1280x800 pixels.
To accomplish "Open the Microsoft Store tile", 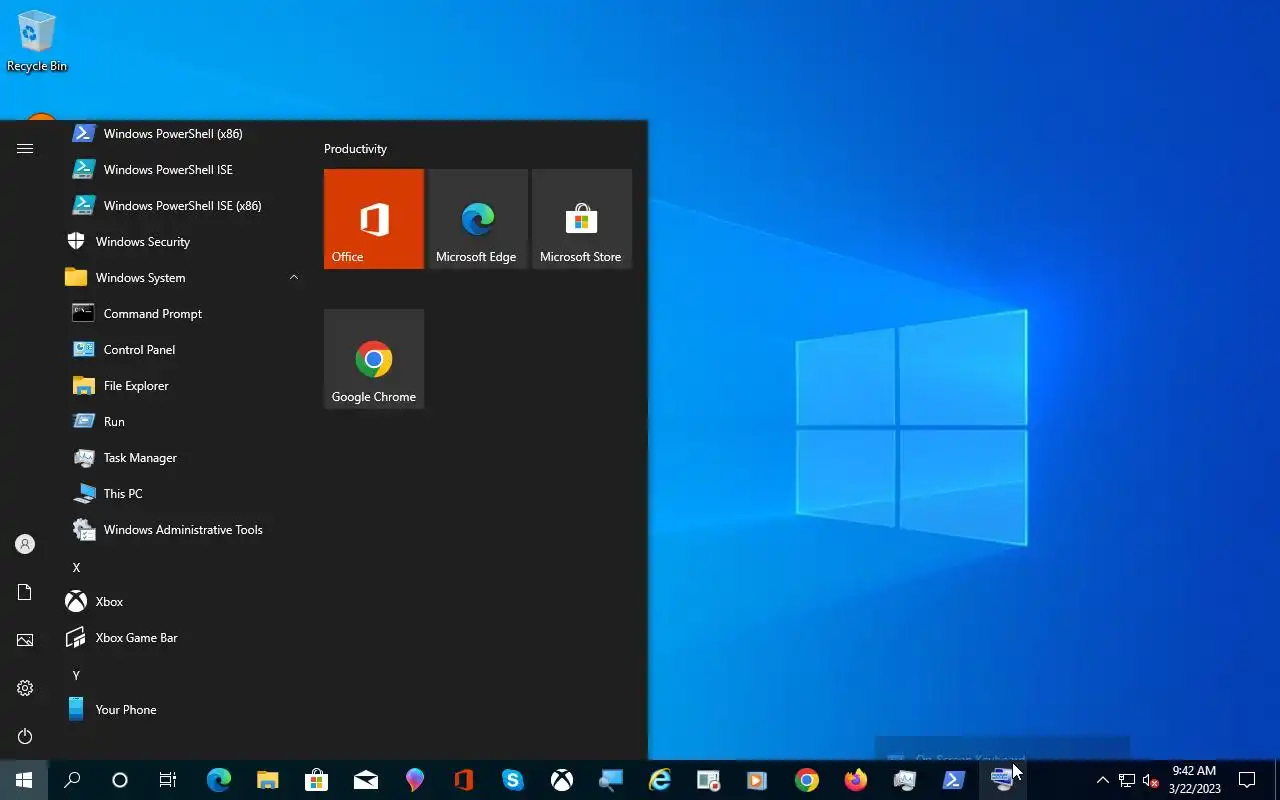I will coord(582,219).
